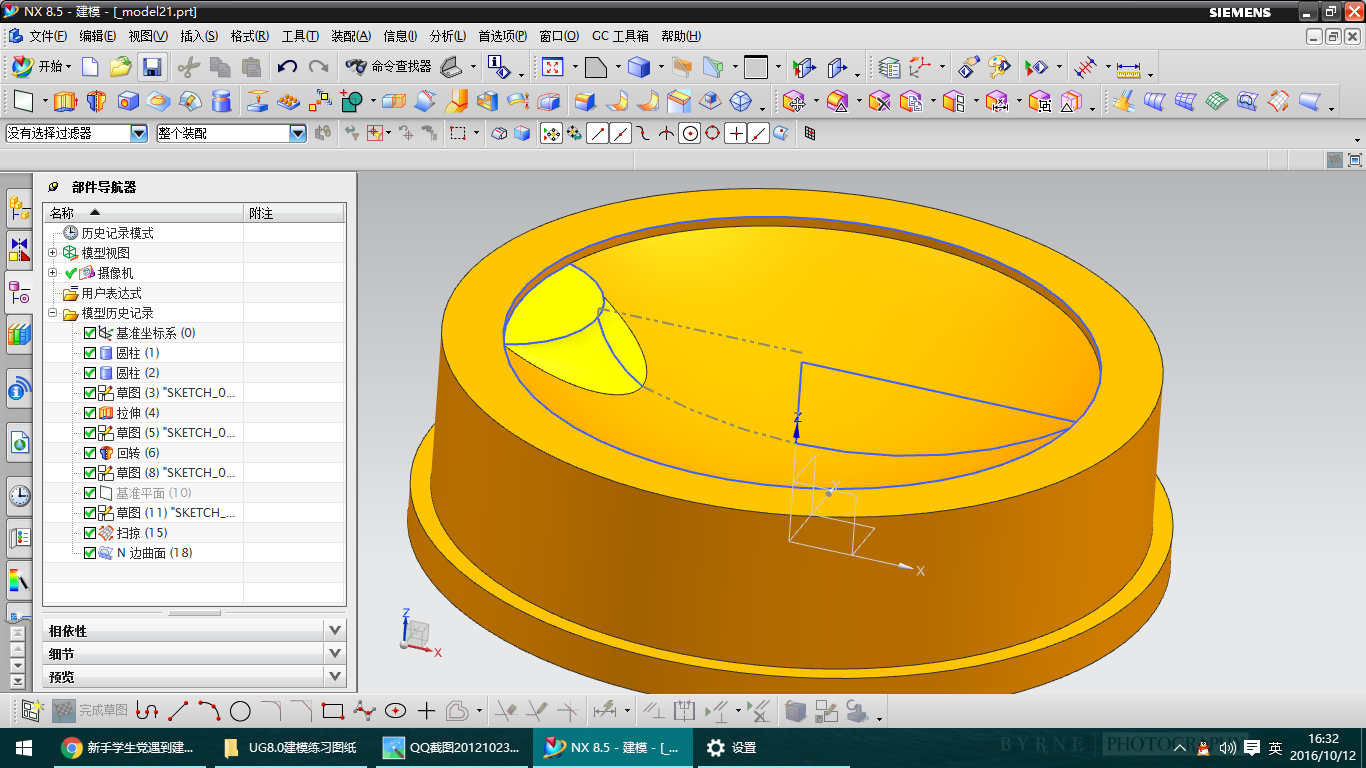This screenshot has height=768, width=1366.
Task: Select the Profile sketch tool
Action: tap(148, 711)
